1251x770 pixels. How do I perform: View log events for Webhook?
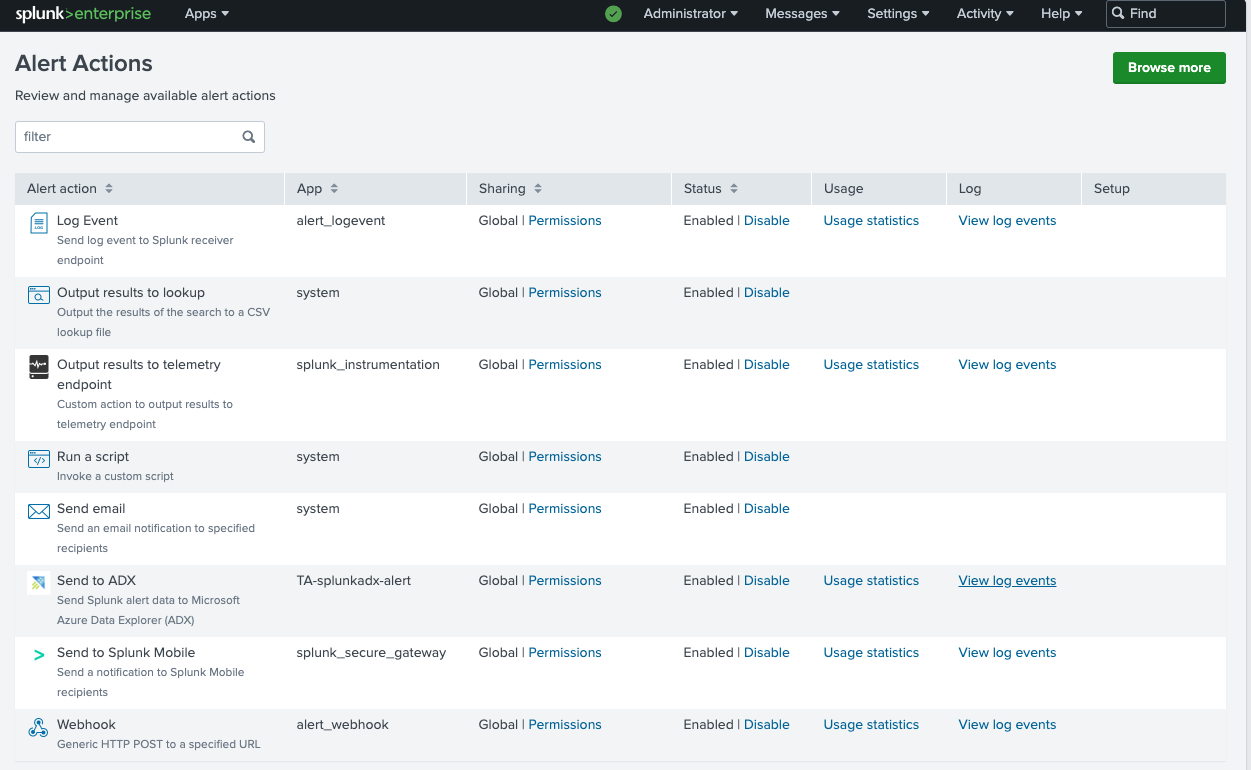(x=1007, y=725)
